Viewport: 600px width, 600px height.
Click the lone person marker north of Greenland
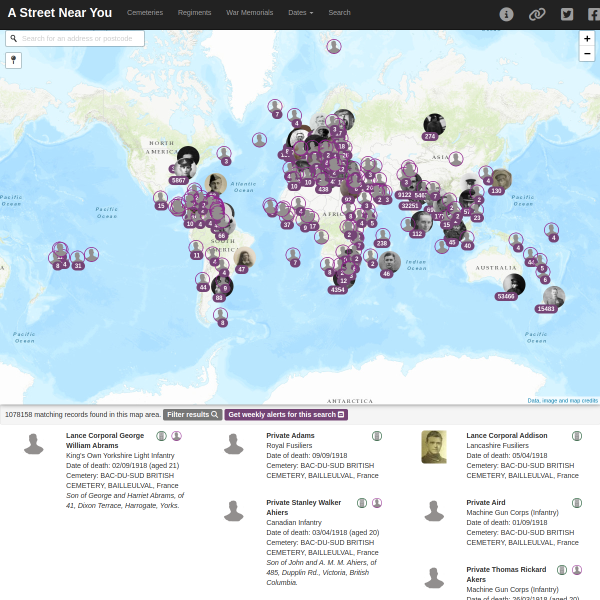coord(334,46)
